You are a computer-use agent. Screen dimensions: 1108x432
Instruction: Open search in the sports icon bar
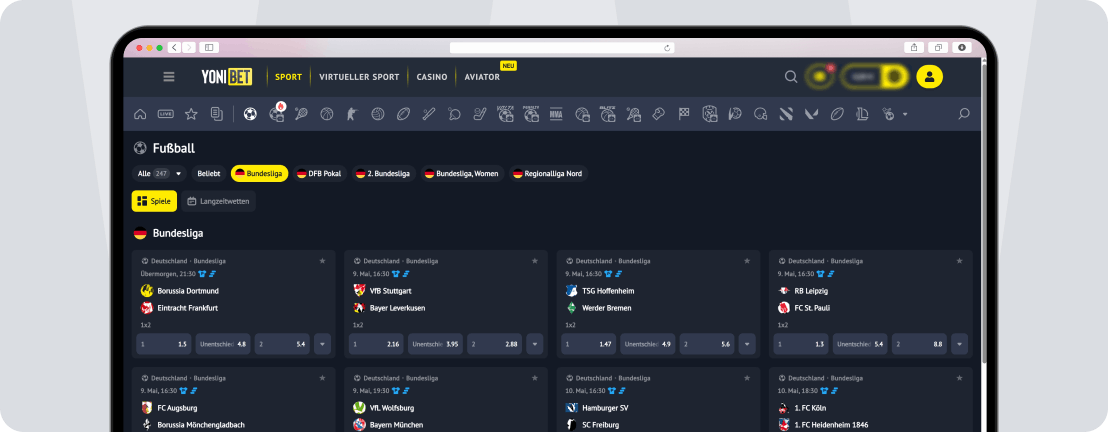tap(963, 114)
